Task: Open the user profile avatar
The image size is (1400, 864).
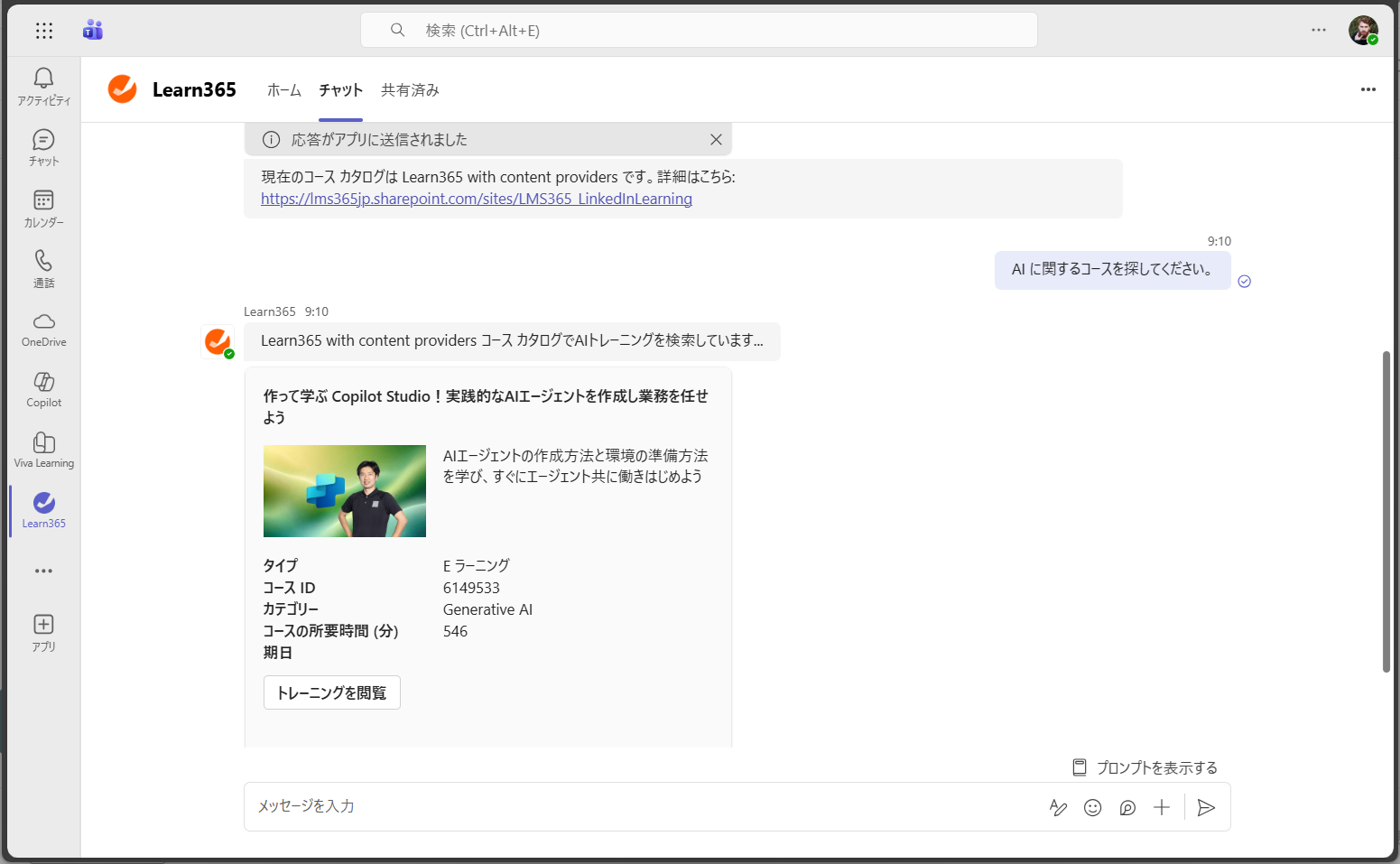Action: tap(1363, 30)
